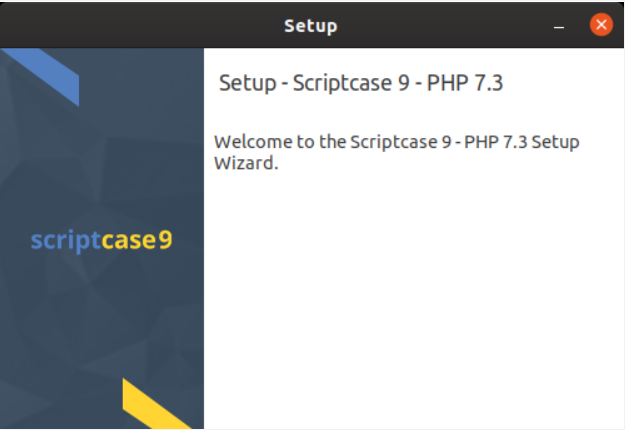Minimize the Setup wizard window

[x=560, y=26]
